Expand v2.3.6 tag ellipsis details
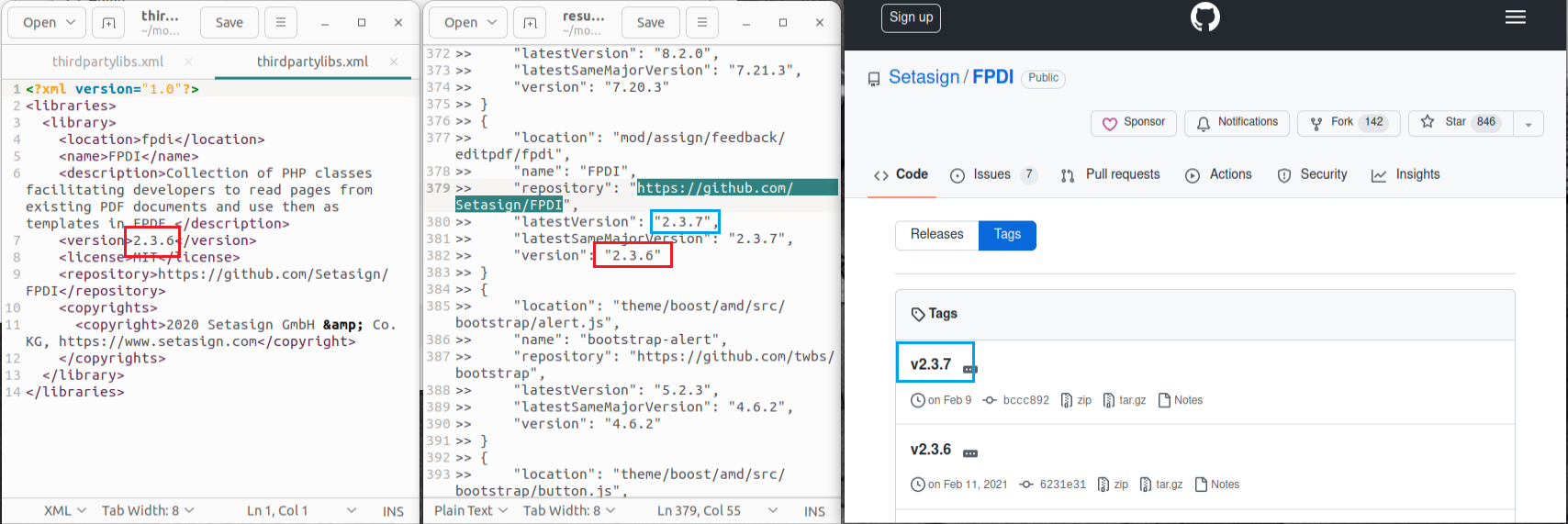The height and width of the screenshot is (524, 1568). pyautogui.click(x=970, y=453)
